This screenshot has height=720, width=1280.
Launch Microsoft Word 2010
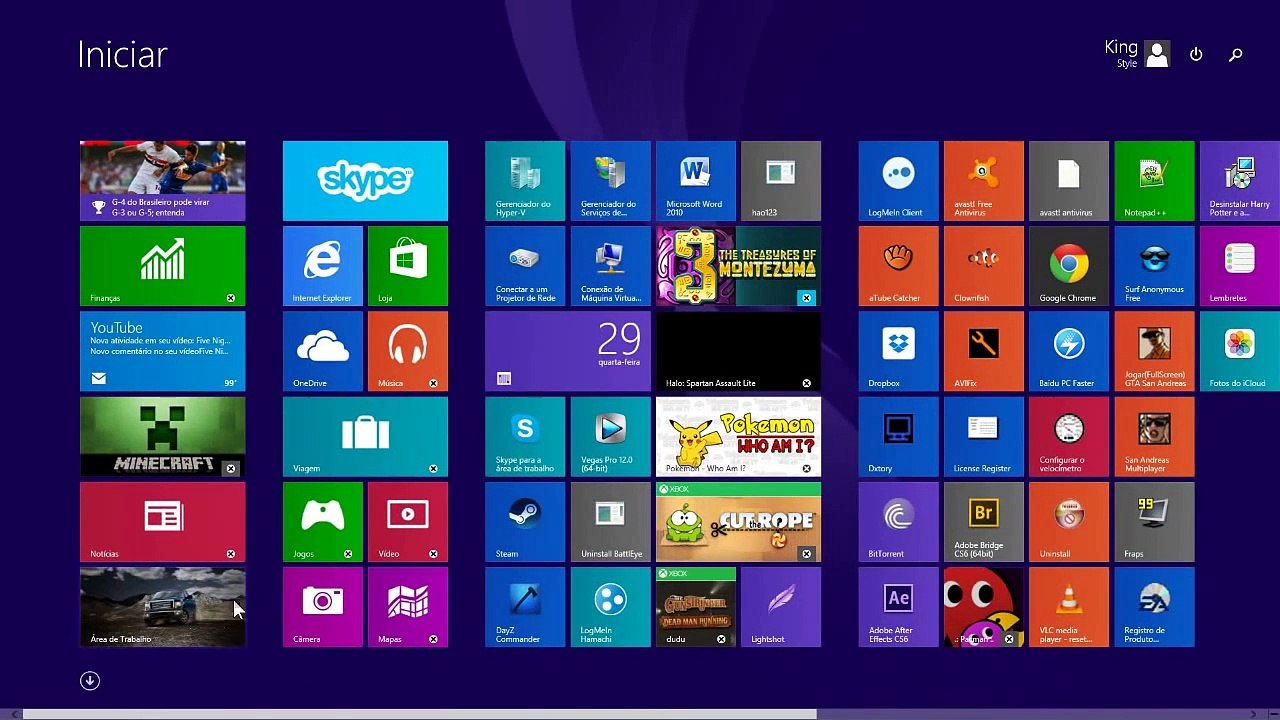pos(696,181)
